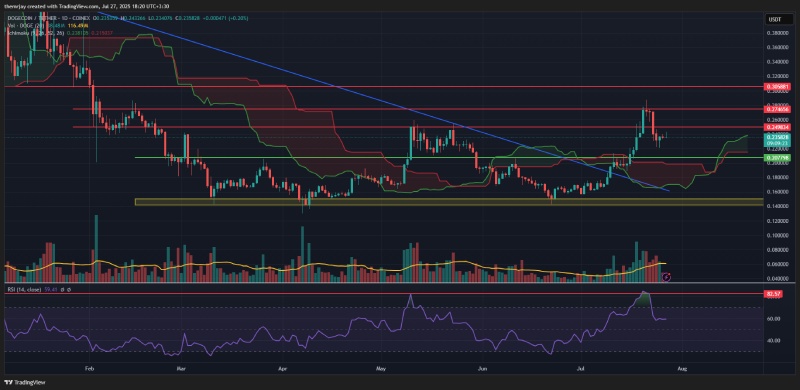Click the Jul label on time axis

point(582,368)
